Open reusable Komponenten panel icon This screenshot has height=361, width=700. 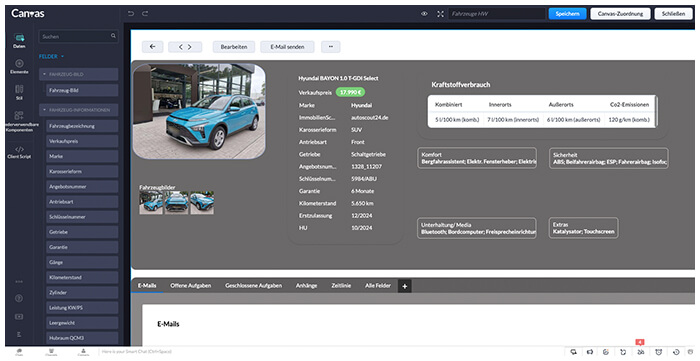tap(19, 121)
